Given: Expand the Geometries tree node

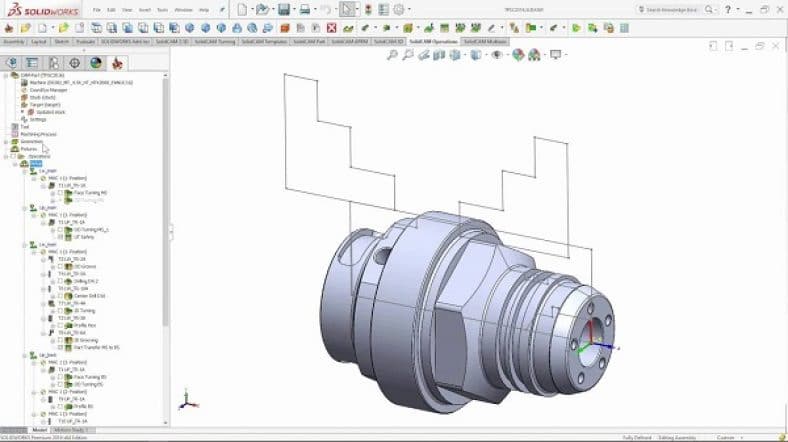Looking at the screenshot, I should 6,142.
